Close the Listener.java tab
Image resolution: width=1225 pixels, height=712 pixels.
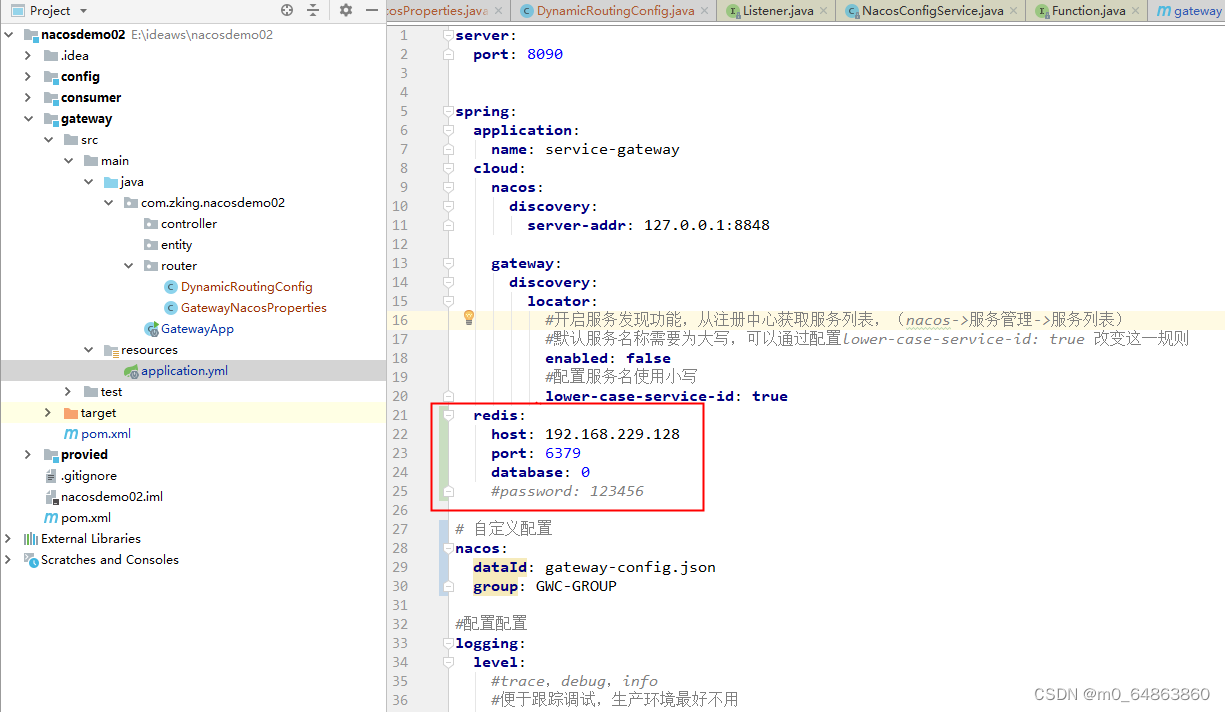[826, 11]
